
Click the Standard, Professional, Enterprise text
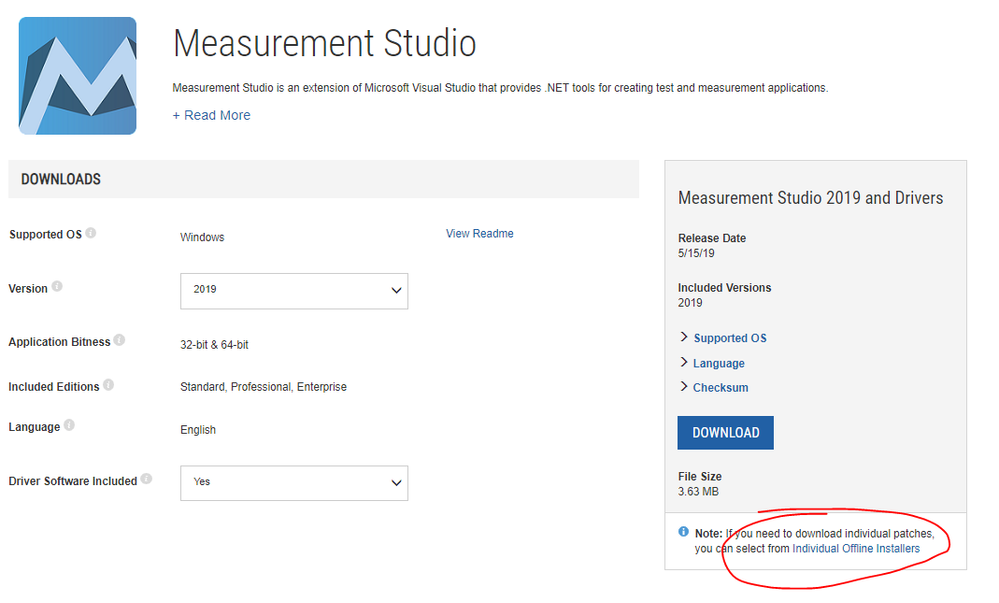(263, 387)
